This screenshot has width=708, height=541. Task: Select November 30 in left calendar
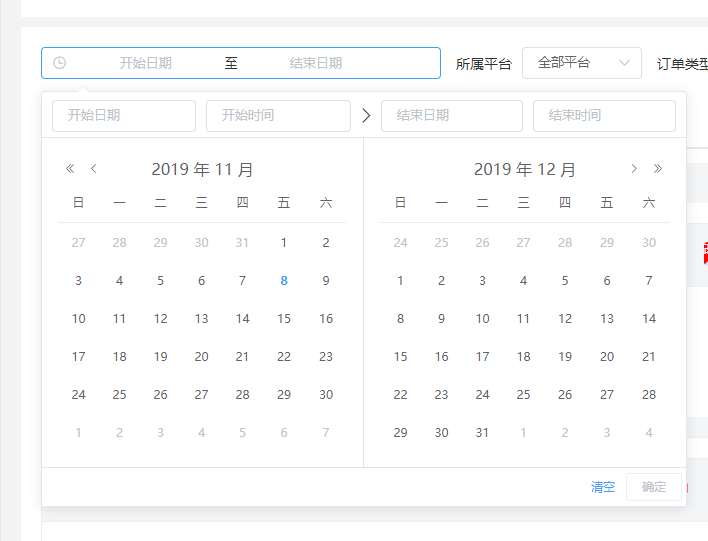pyautogui.click(x=326, y=395)
